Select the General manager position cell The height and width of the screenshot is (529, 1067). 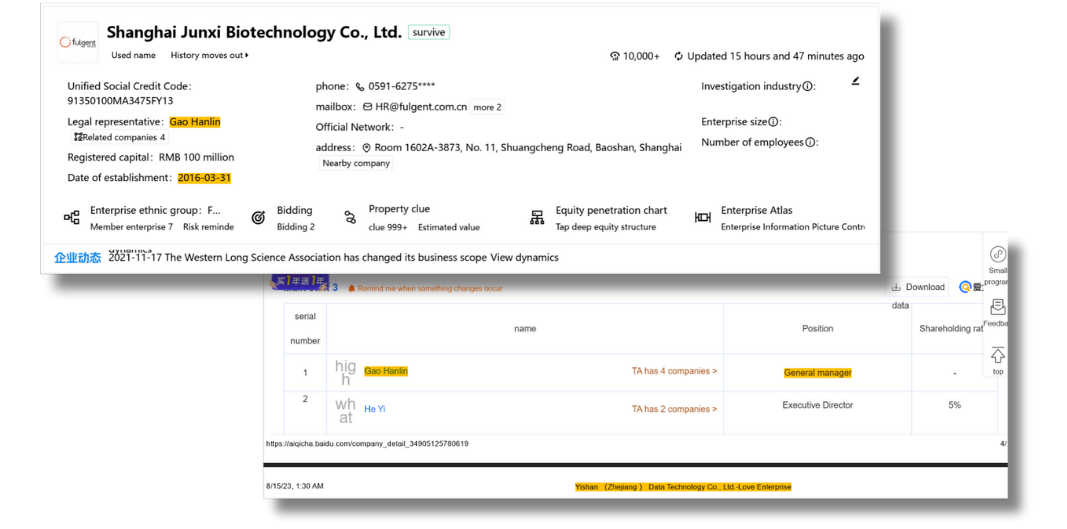pyautogui.click(x=817, y=372)
